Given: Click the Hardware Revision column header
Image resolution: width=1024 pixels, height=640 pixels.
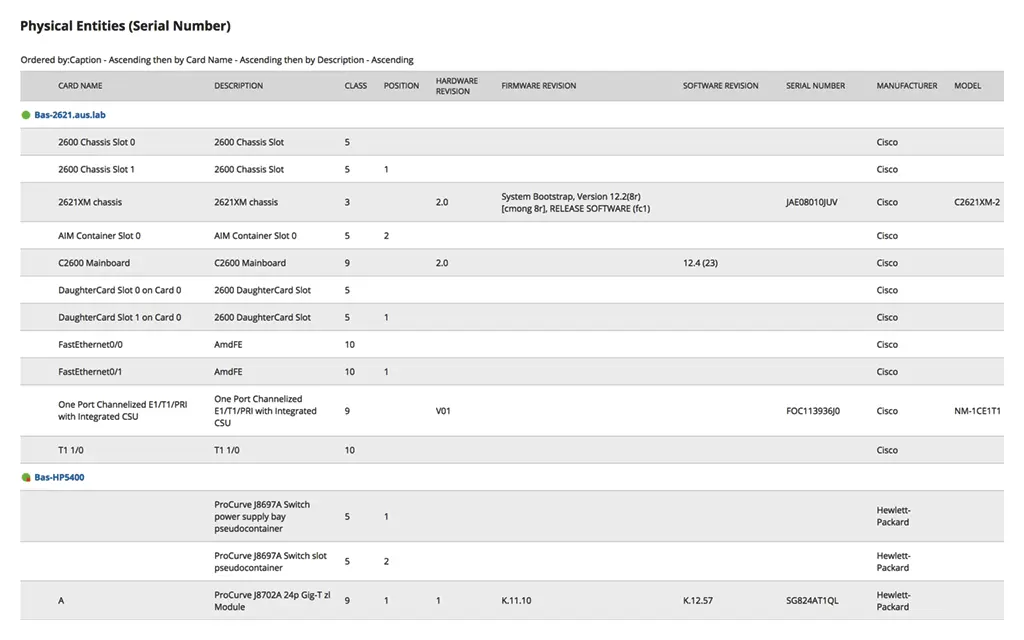Looking at the screenshot, I should click(x=456, y=86).
